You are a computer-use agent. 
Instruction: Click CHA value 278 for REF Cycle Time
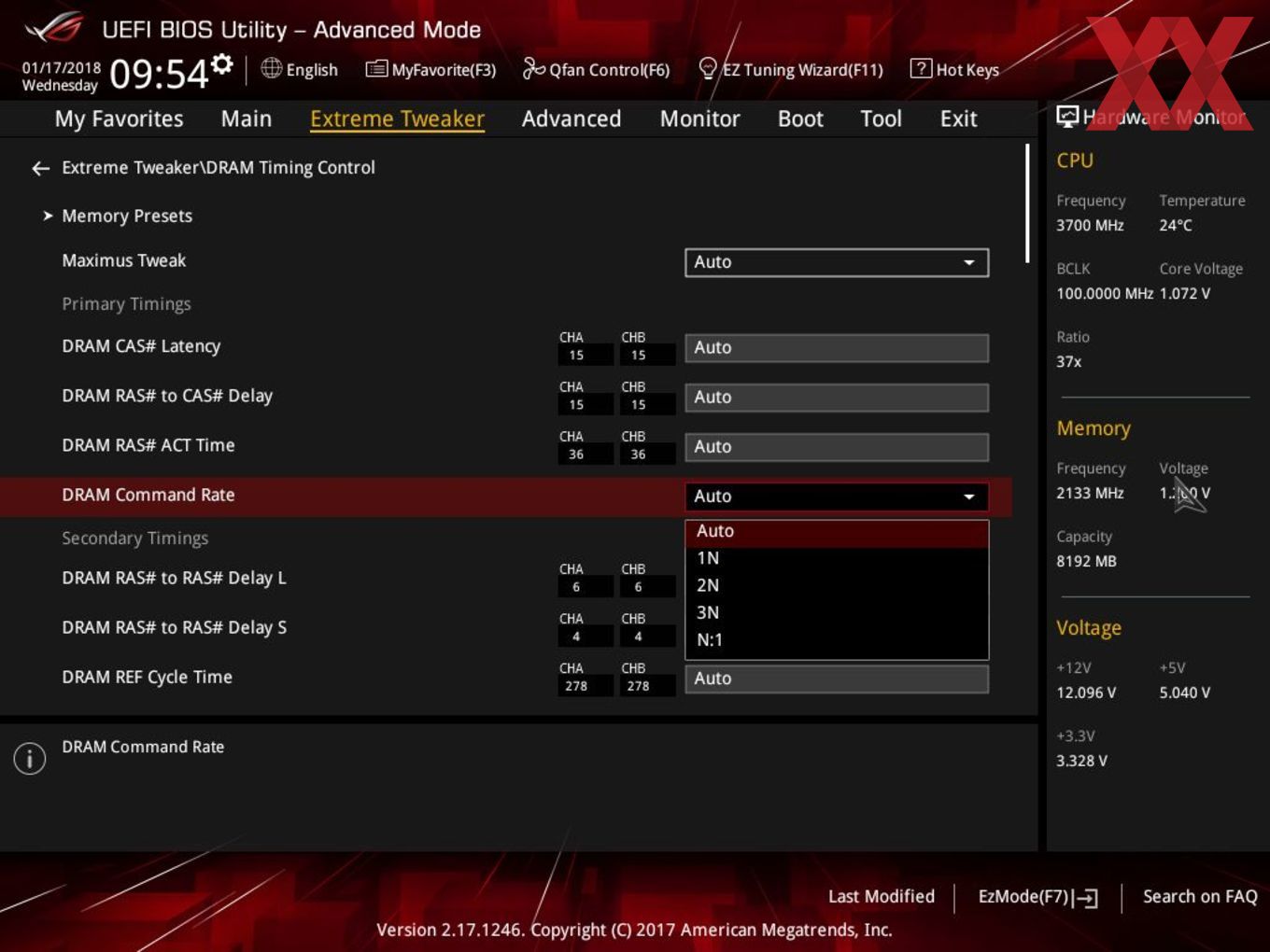coord(576,686)
